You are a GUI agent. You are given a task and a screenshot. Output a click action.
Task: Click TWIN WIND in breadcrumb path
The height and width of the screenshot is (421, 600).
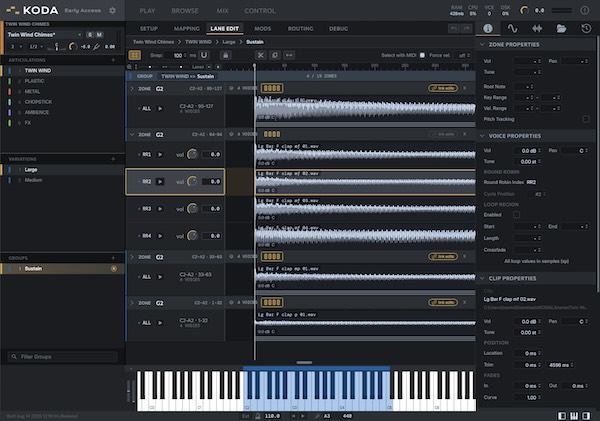[x=198, y=42]
